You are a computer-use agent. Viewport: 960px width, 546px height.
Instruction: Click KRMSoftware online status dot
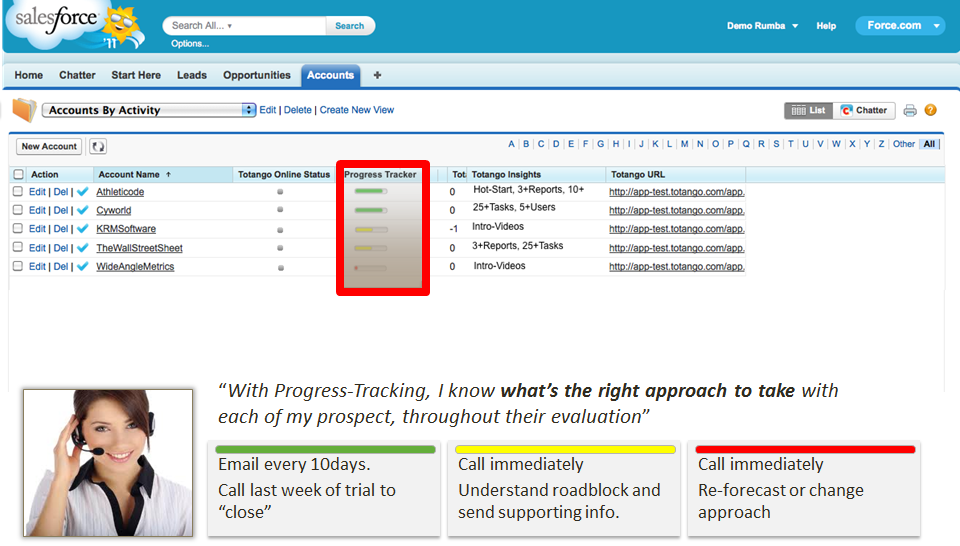coord(280,230)
